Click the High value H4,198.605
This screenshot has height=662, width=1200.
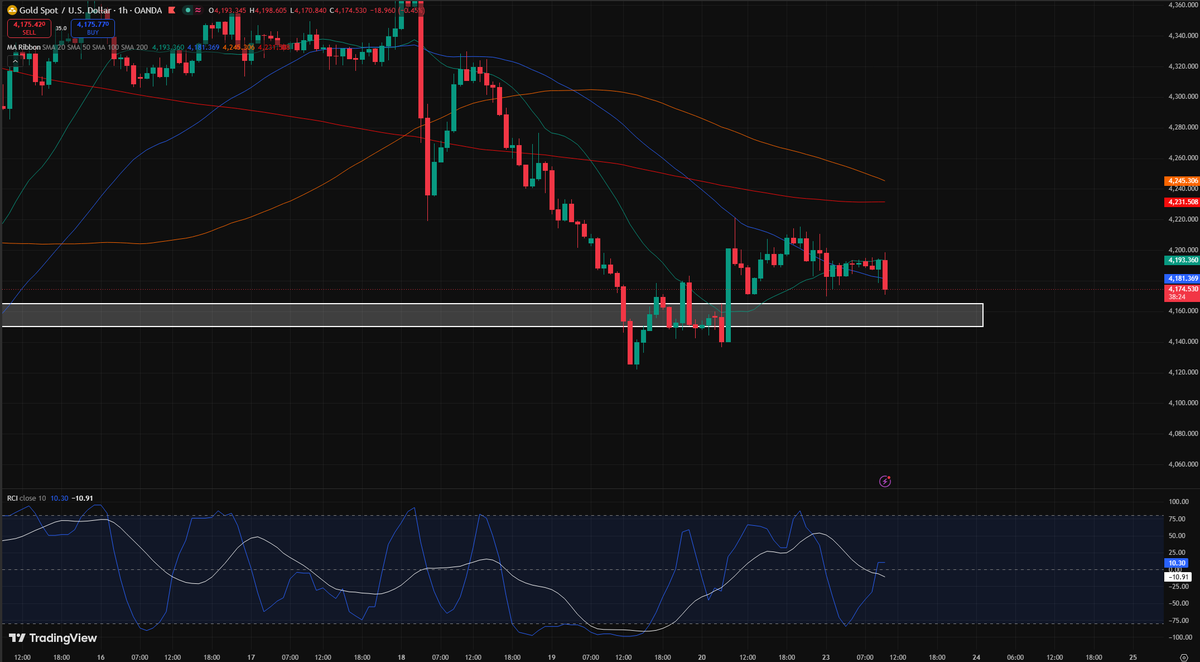click(268, 10)
